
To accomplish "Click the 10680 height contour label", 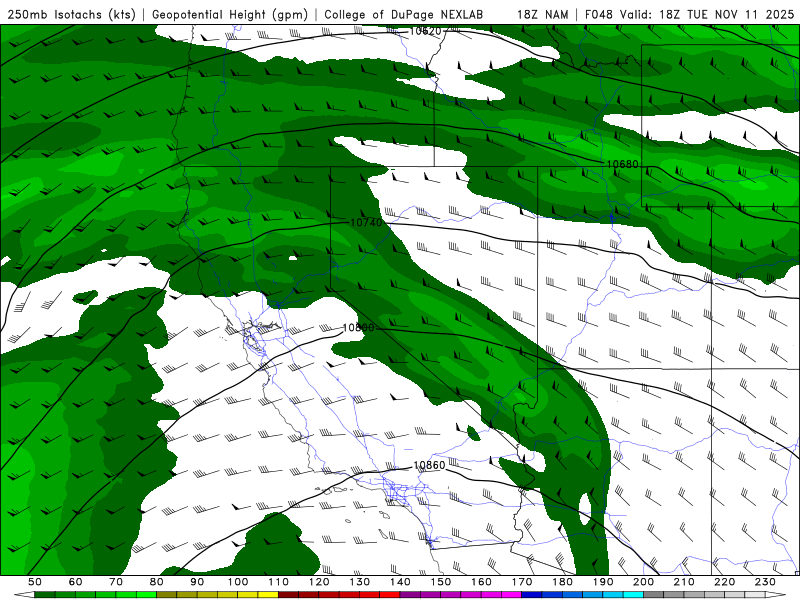I will click(x=622, y=164).
